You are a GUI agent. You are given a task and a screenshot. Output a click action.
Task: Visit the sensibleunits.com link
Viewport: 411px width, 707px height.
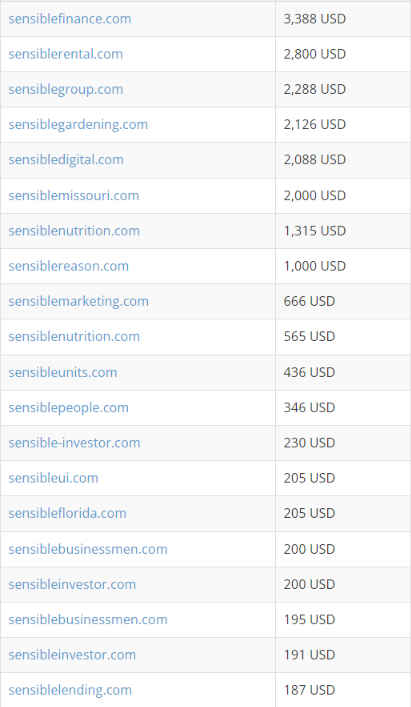[x=63, y=372]
